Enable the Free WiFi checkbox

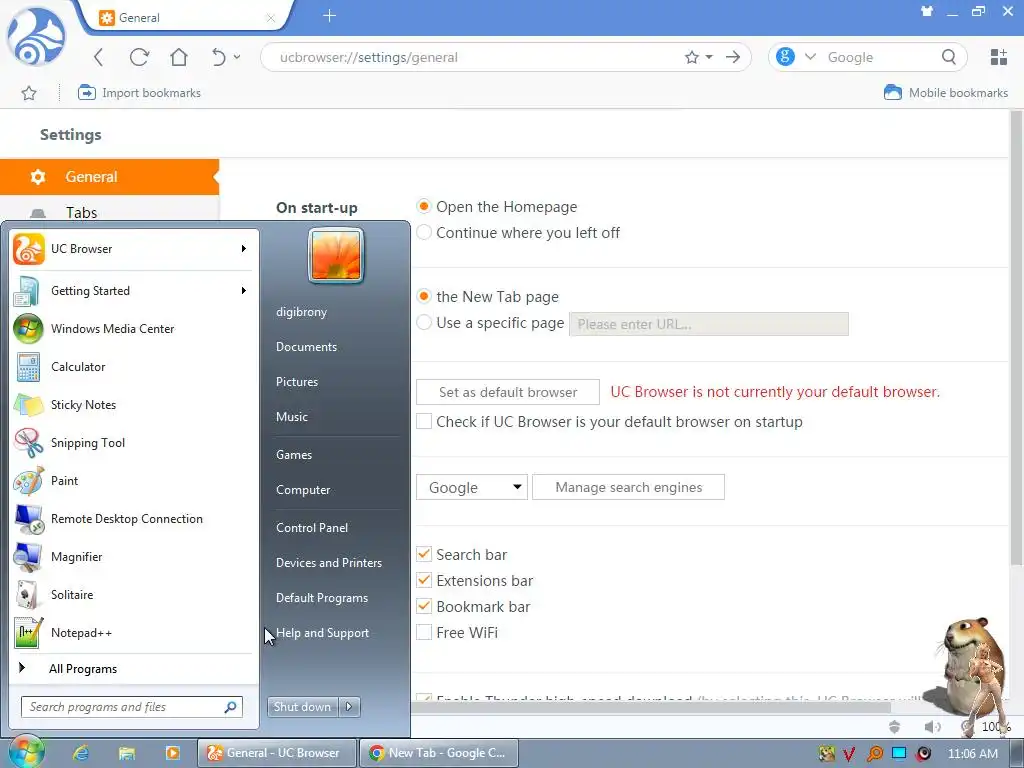424,632
